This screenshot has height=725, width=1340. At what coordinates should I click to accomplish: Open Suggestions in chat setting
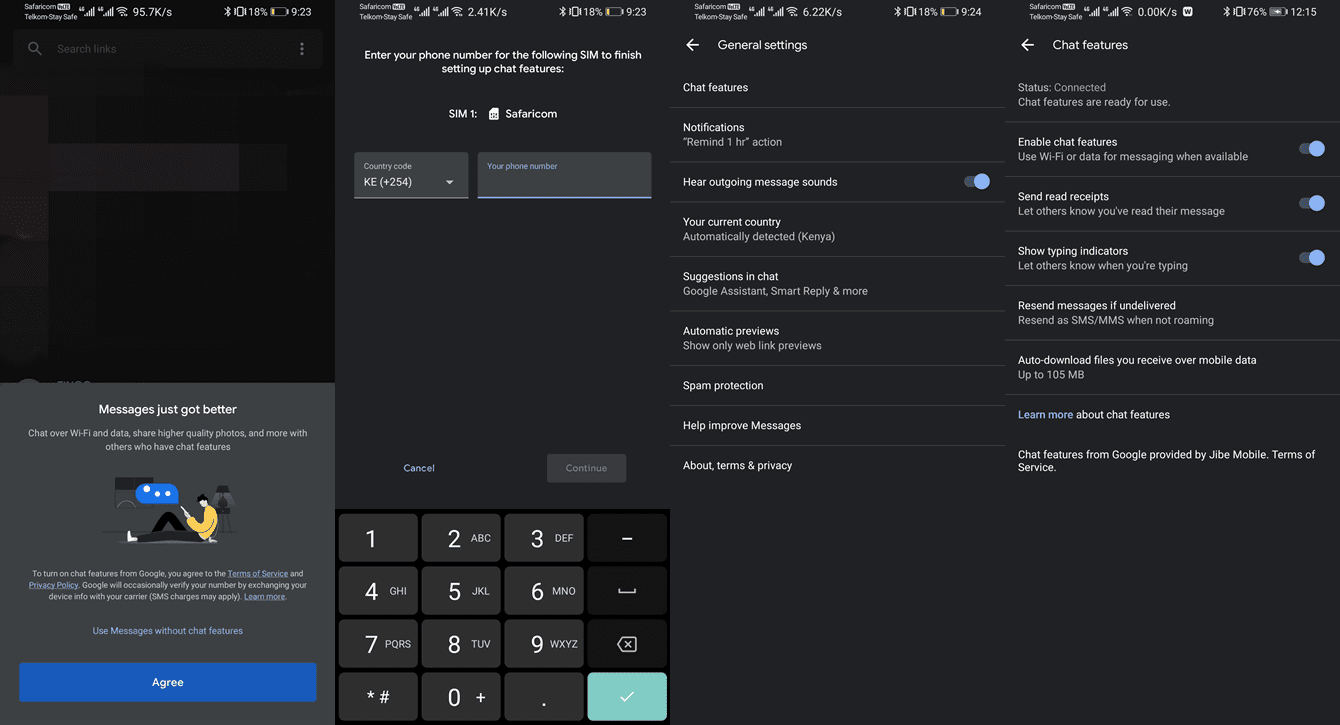click(837, 284)
